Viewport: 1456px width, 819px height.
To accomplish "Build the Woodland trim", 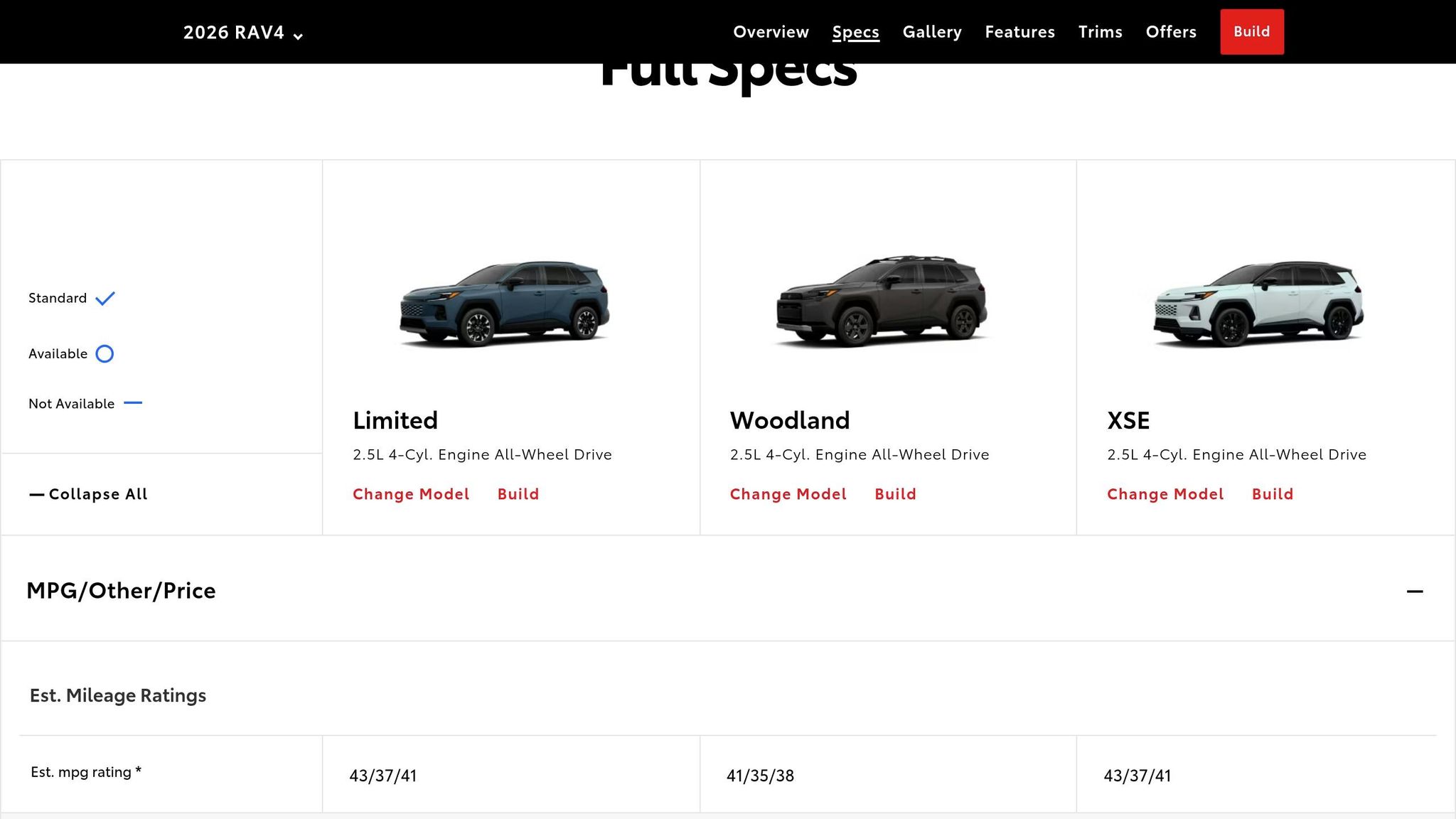I will tap(895, 494).
